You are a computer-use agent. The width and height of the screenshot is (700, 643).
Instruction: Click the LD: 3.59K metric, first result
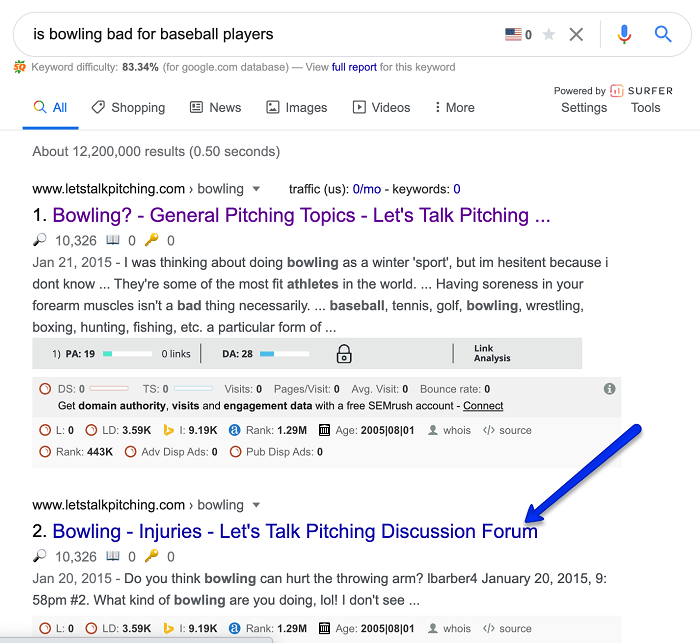pos(118,430)
